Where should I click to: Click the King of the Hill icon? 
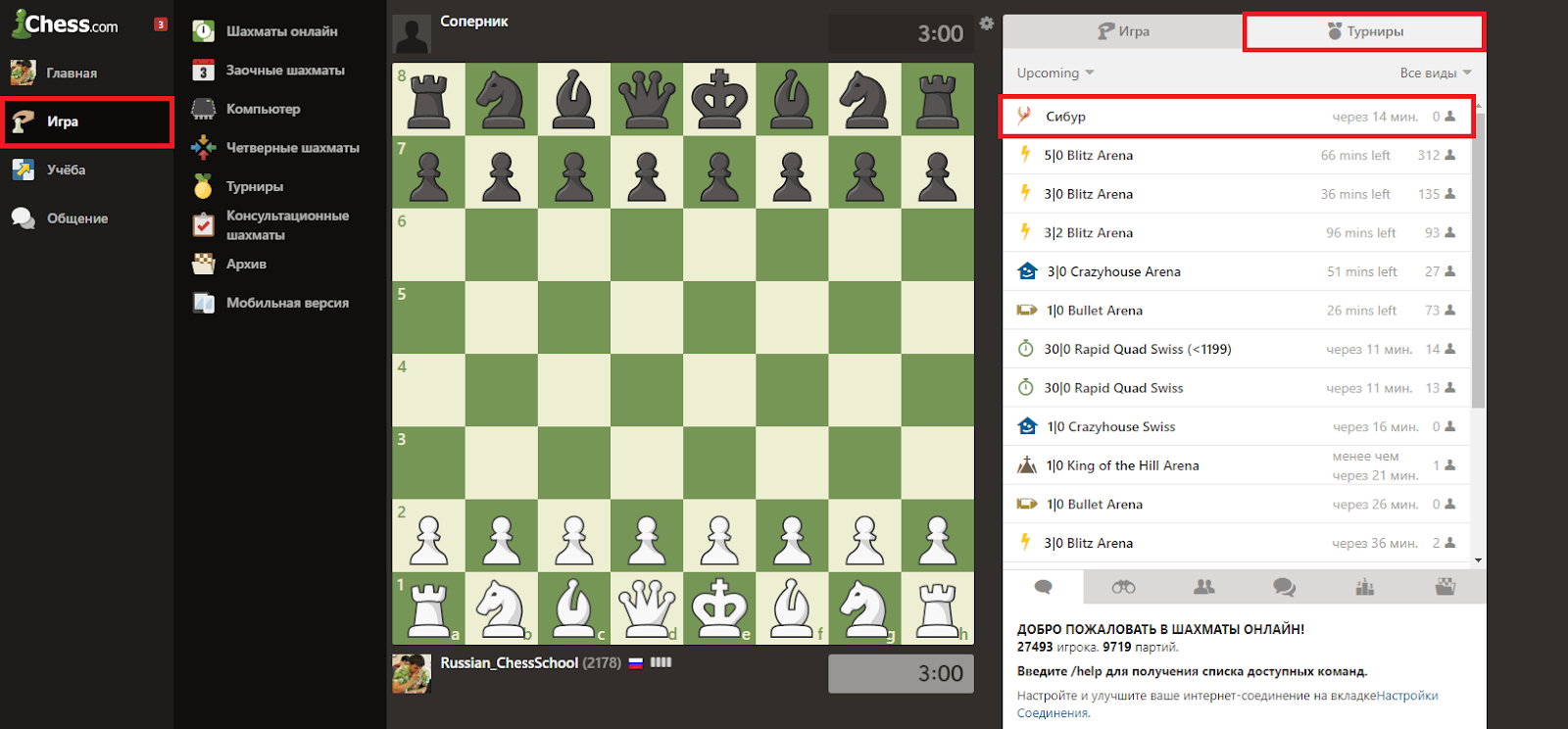[x=1027, y=464]
